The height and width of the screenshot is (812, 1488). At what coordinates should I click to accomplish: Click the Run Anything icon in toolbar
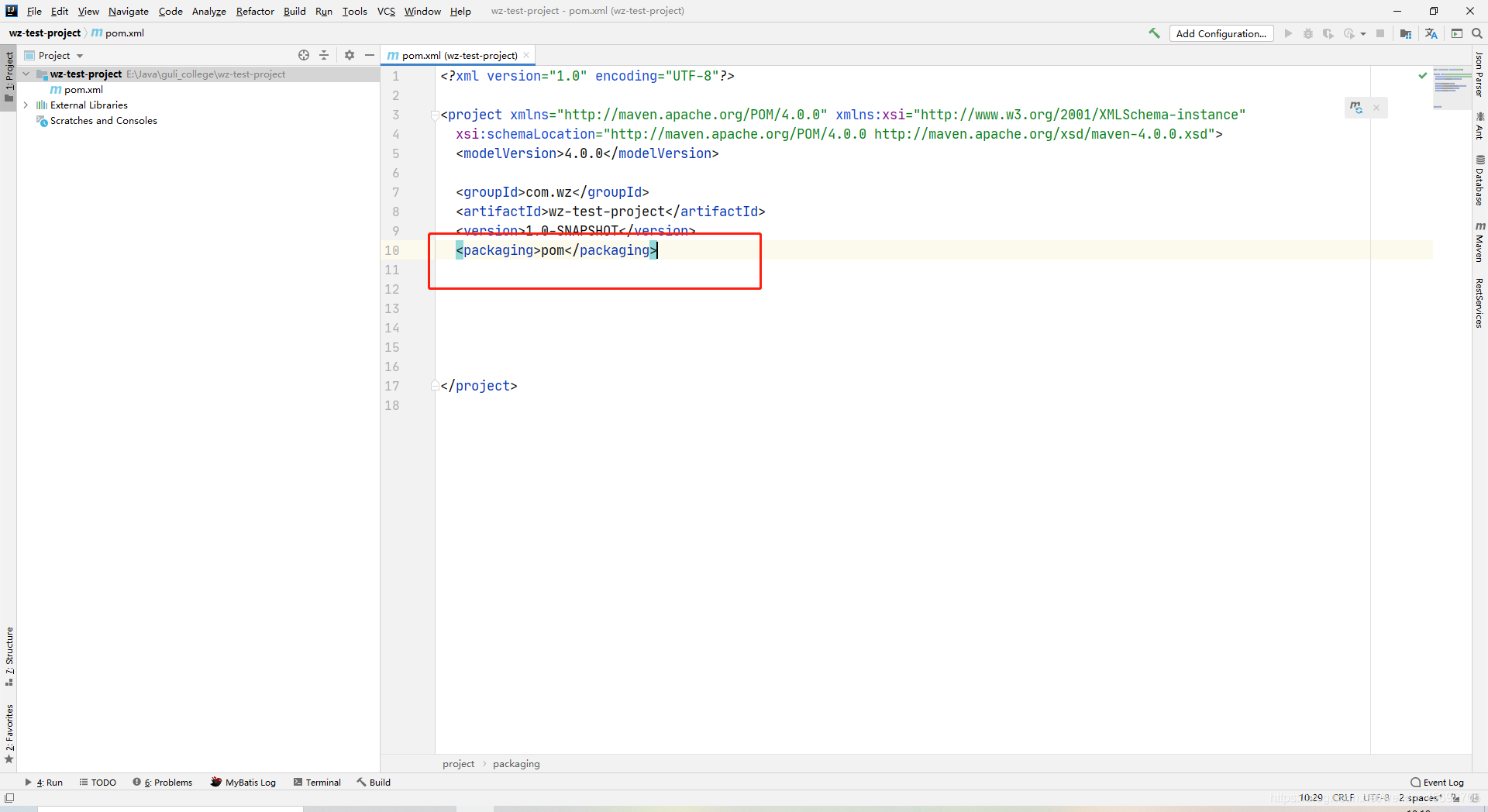[1457, 33]
